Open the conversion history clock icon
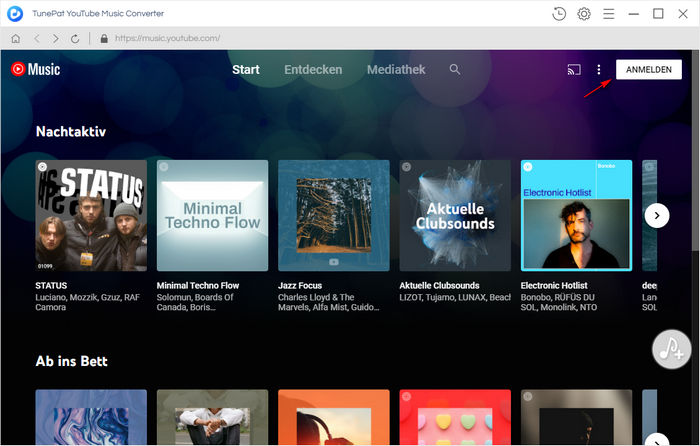The width and height of the screenshot is (700, 446). click(x=559, y=14)
